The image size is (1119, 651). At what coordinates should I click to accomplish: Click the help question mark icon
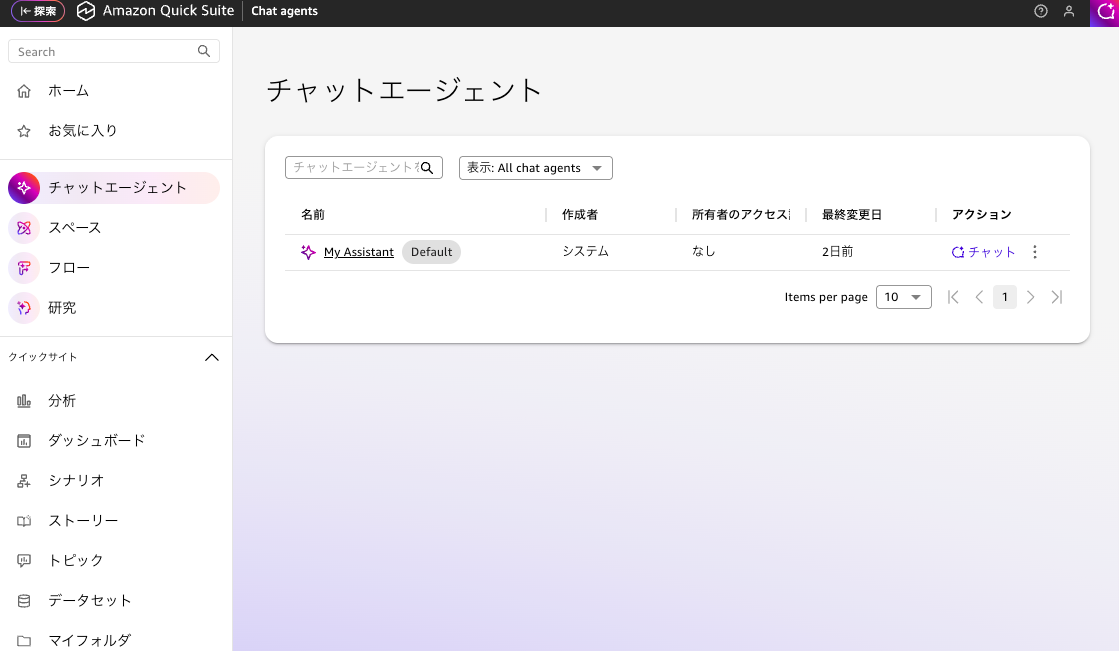coord(1041,12)
